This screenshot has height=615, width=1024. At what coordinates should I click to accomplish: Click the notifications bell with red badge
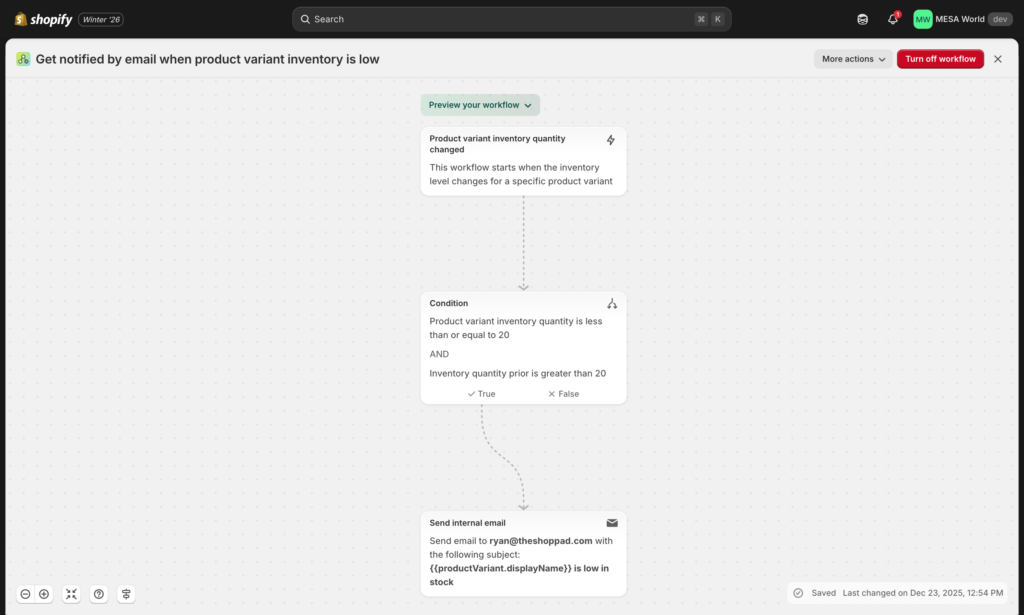tap(892, 18)
